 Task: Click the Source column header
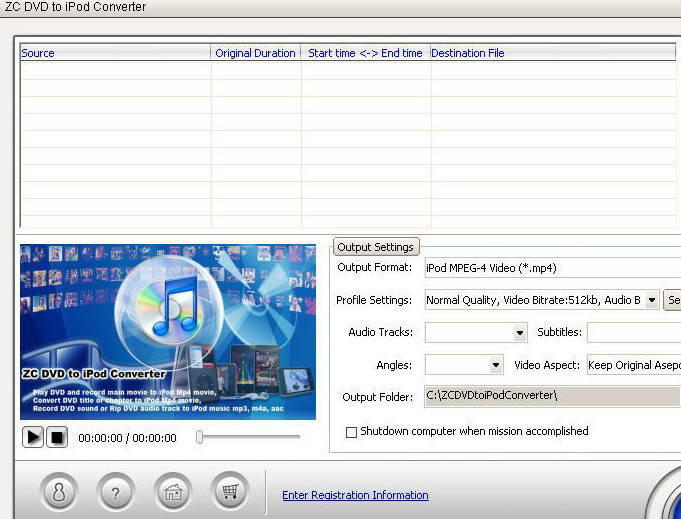[x=115, y=53]
